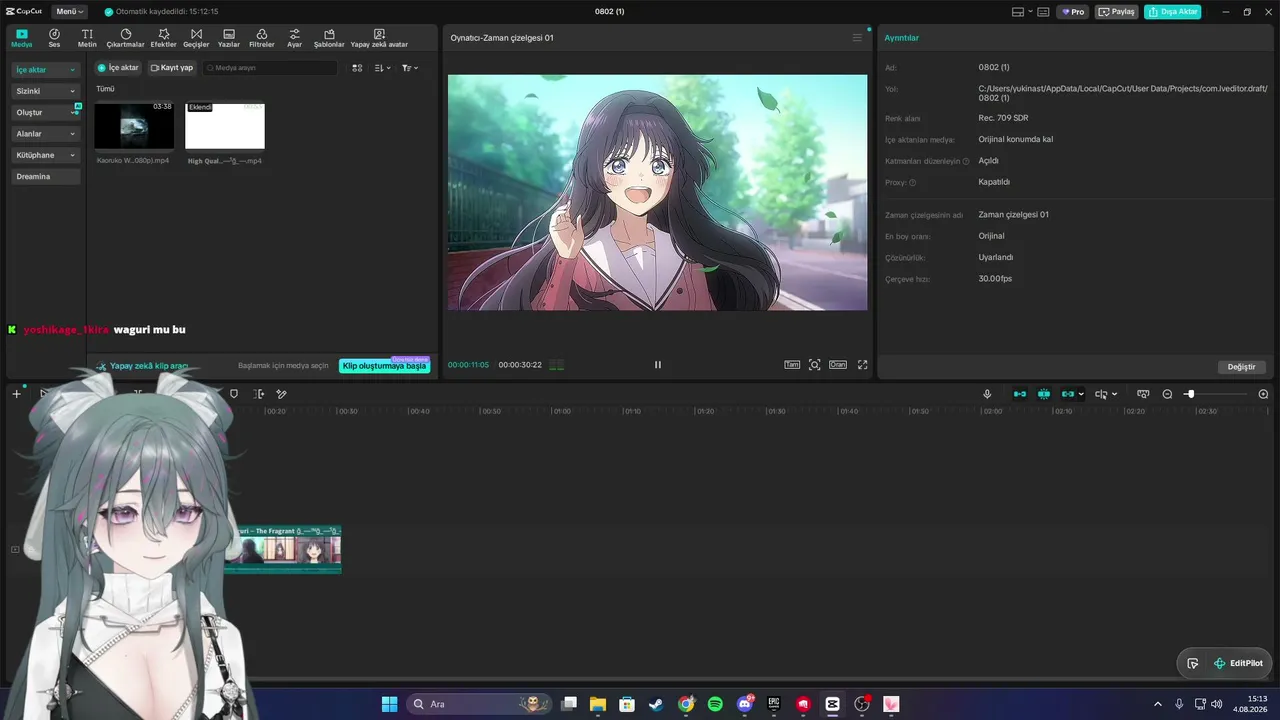Open the Geçişler transitions tab

tap(196, 38)
